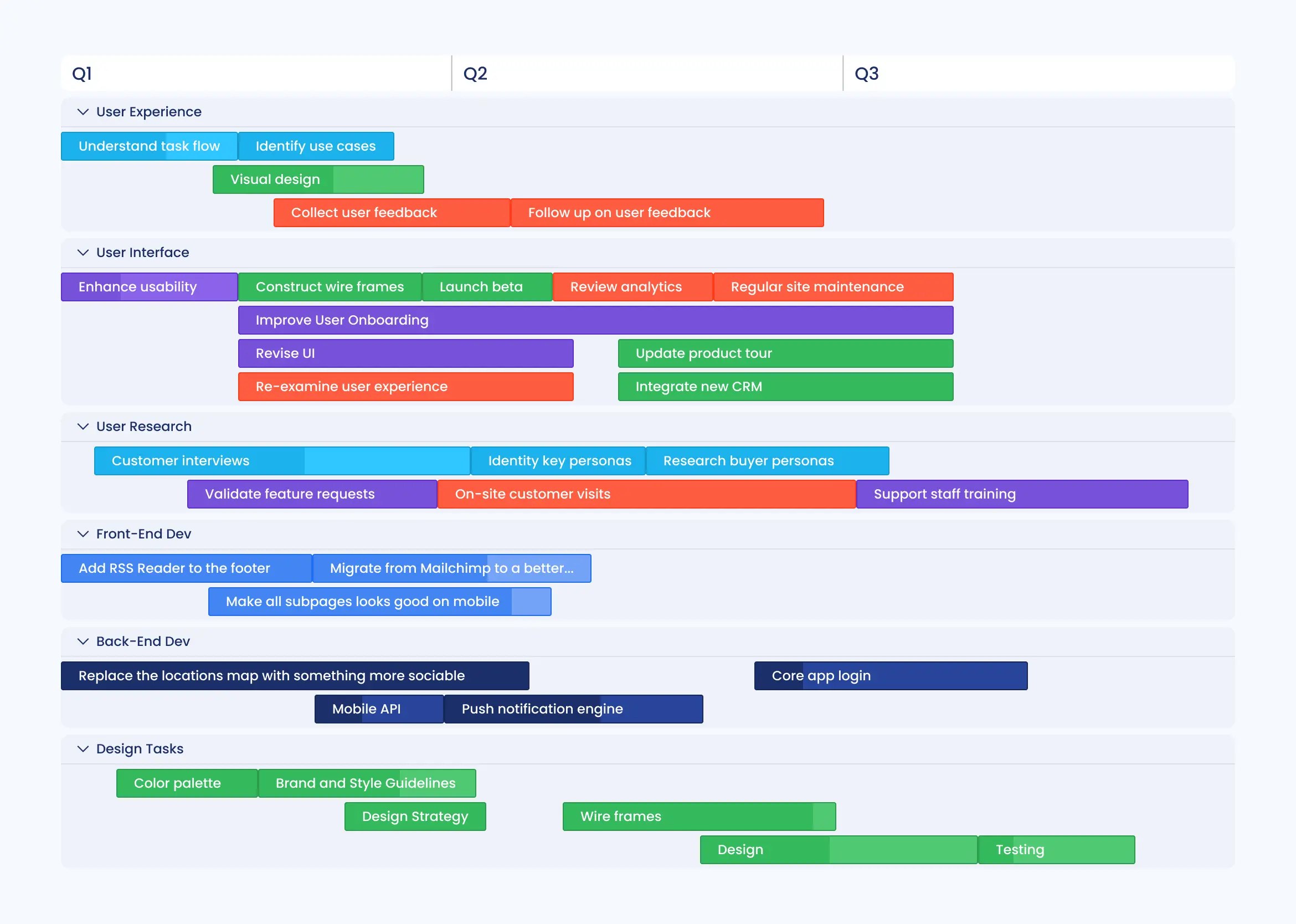Click the User Interface group title
The height and width of the screenshot is (924, 1296).
click(x=143, y=252)
